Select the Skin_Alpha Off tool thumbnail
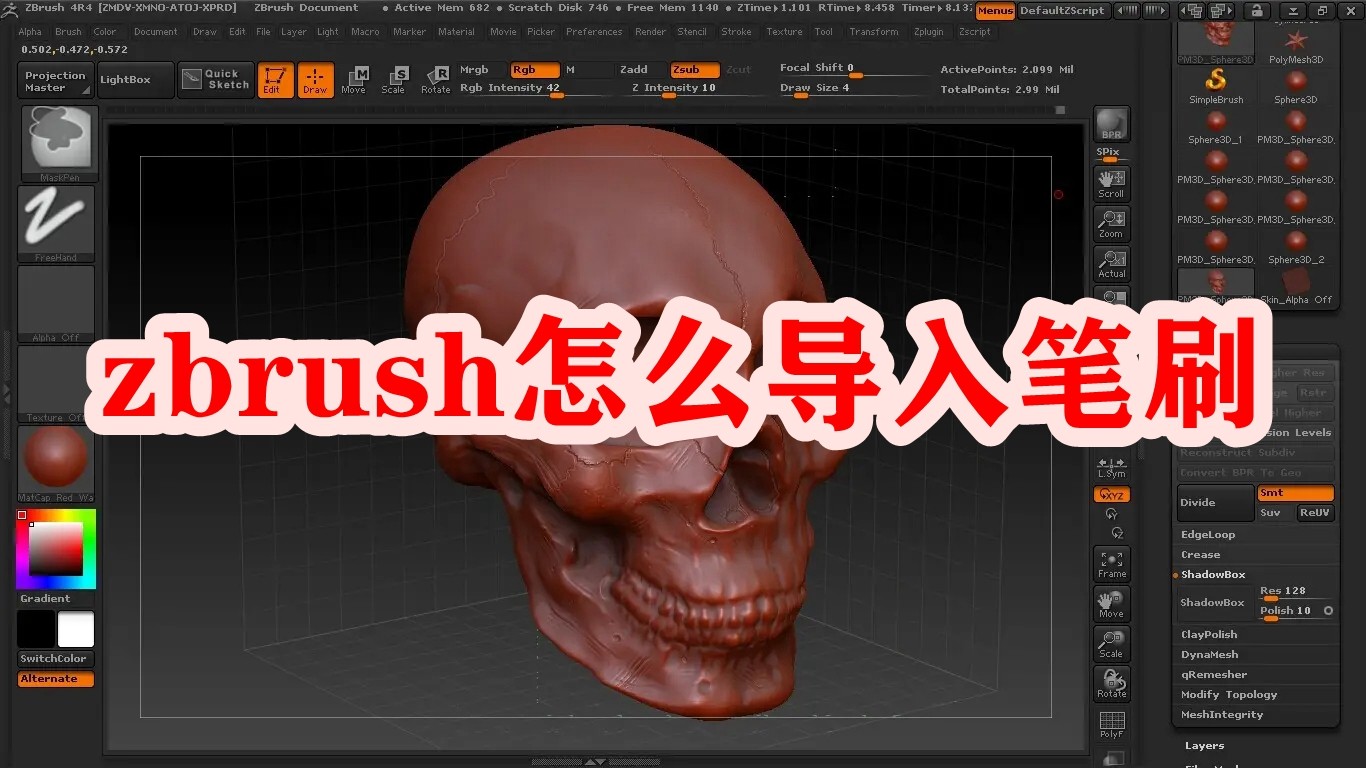The height and width of the screenshot is (768, 1366). coord(1296,284)
